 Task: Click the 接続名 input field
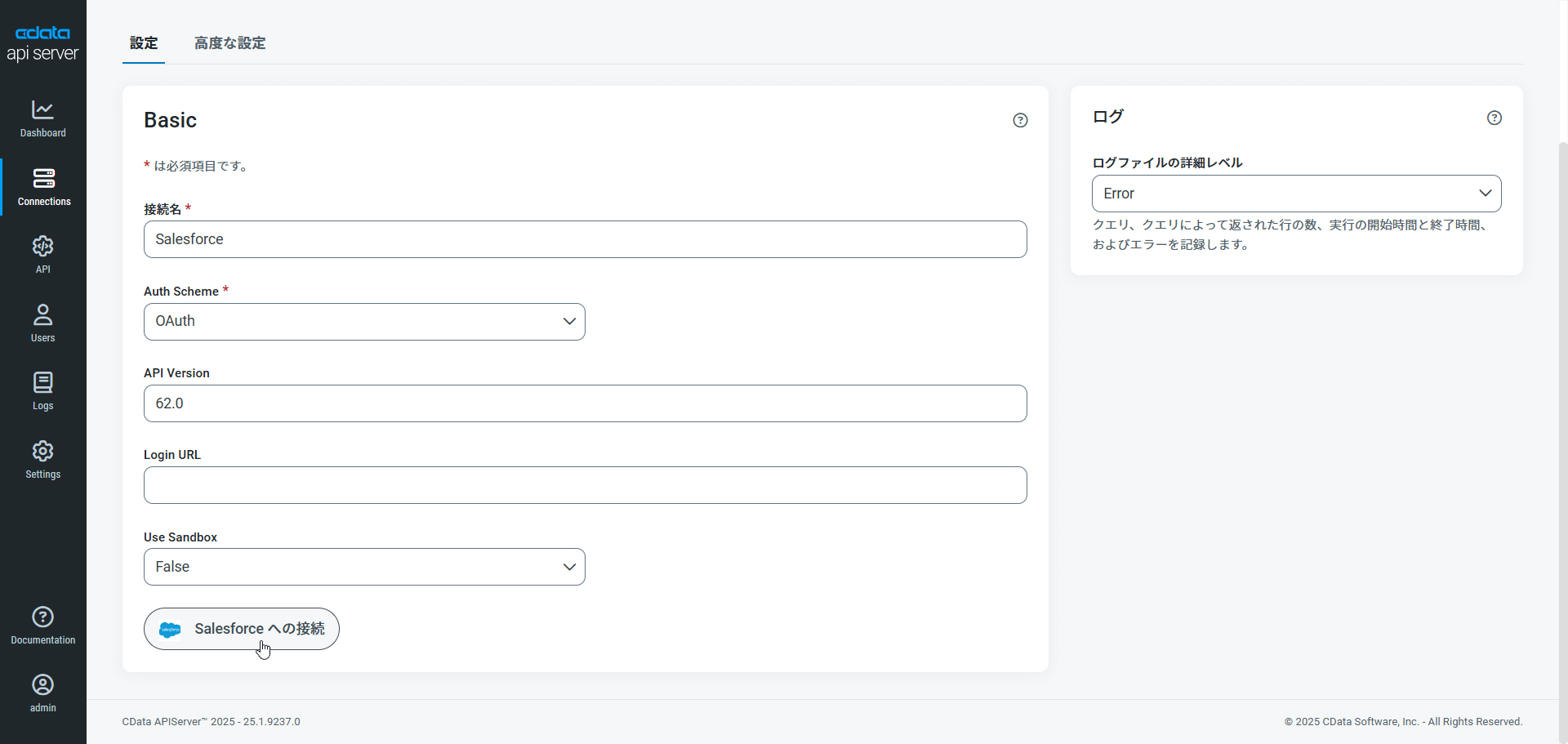click(585, 239)
